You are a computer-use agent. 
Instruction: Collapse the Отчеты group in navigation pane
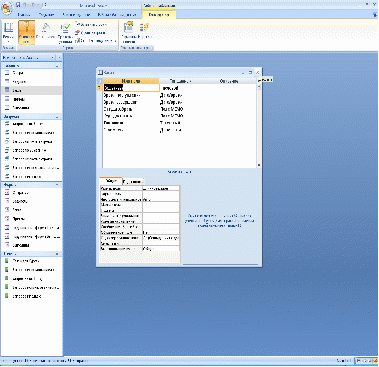[57, 254]
